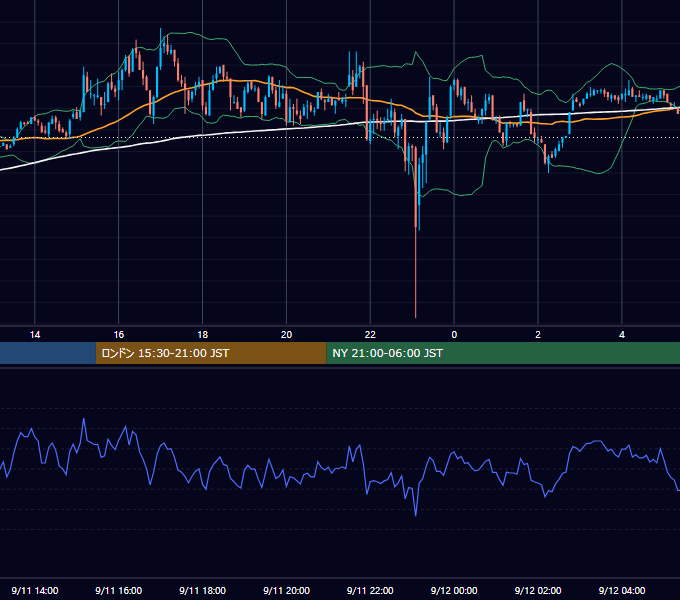Click hour label 20 on chart axis
The image size is (680, 600).
tap(286, 335)
